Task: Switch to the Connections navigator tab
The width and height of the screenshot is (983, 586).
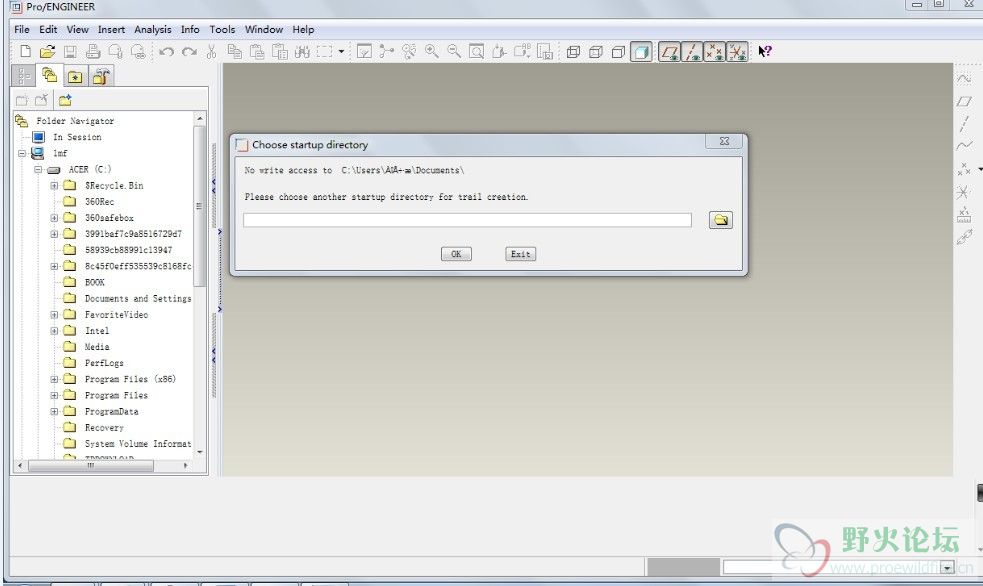Action: point(101,76)
